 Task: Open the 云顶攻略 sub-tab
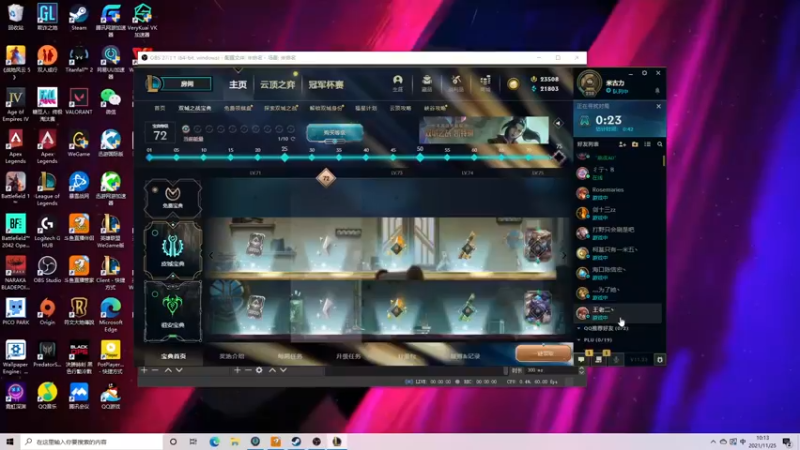pos(401,108)
